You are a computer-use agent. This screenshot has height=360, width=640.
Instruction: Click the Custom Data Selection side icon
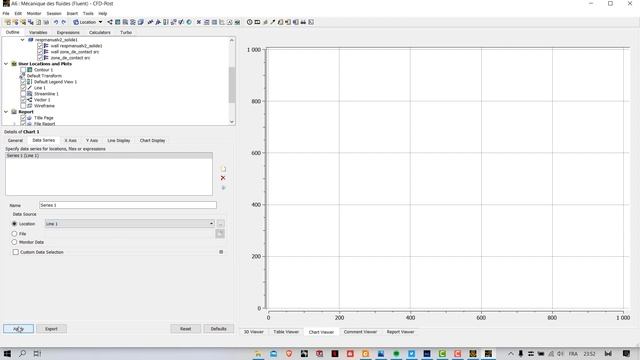pyautogui.click(x=221, y=252)
